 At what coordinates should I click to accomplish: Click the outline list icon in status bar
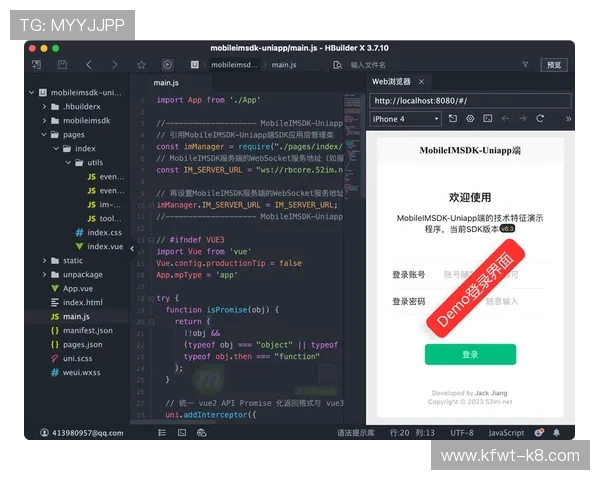162,433
